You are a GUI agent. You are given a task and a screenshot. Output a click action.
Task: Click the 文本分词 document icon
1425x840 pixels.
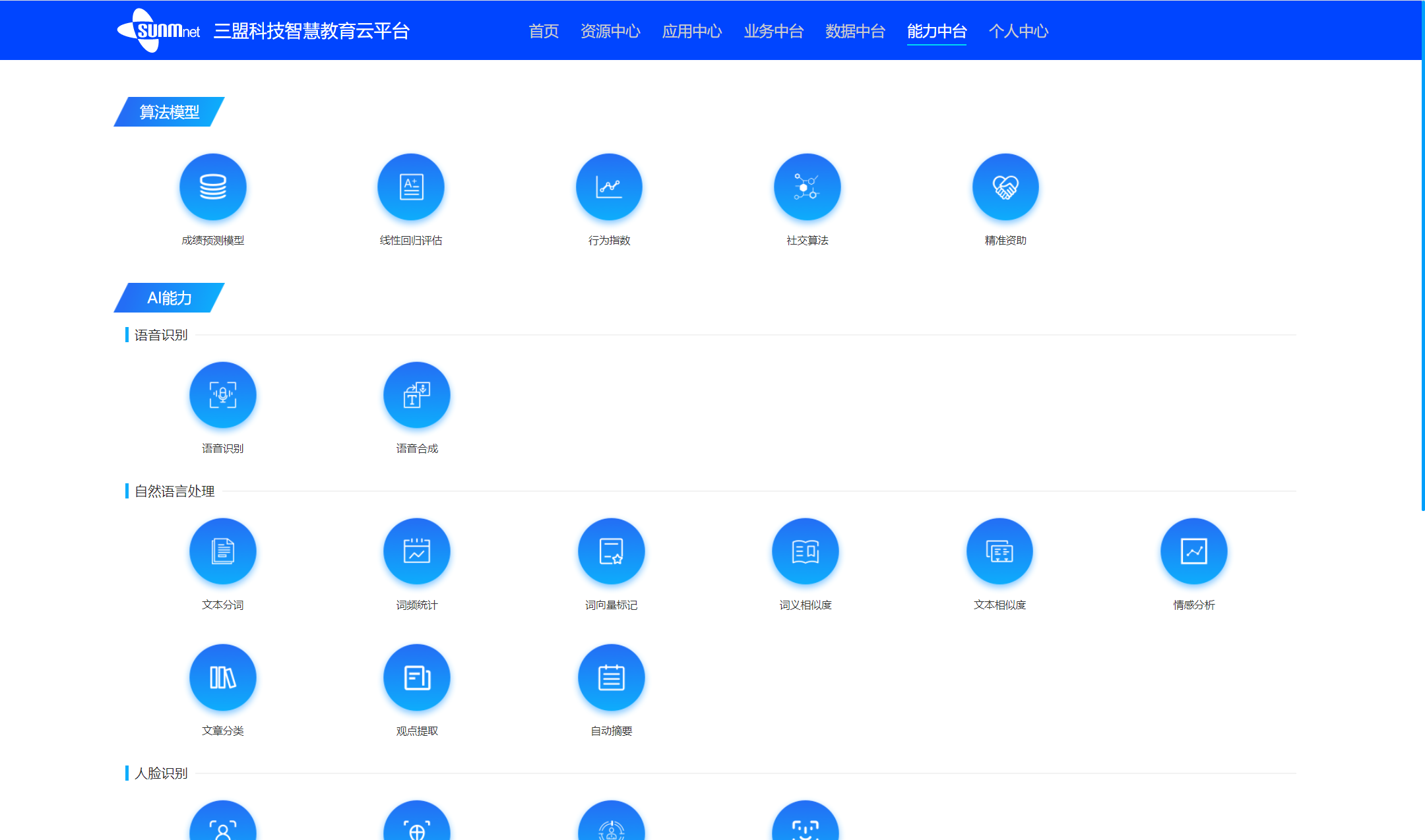point(222,551)
